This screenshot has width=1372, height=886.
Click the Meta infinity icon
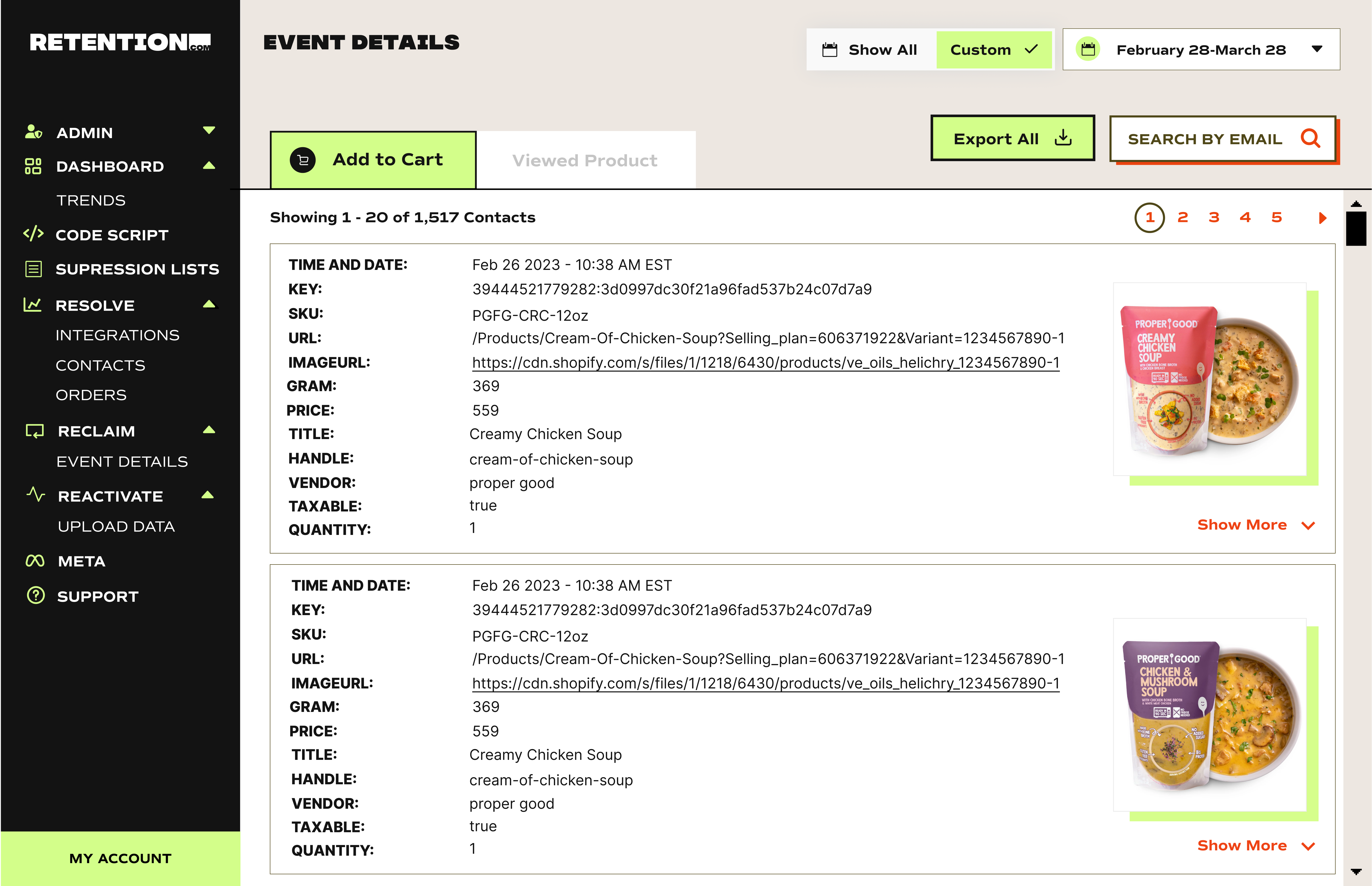[35, 561]
